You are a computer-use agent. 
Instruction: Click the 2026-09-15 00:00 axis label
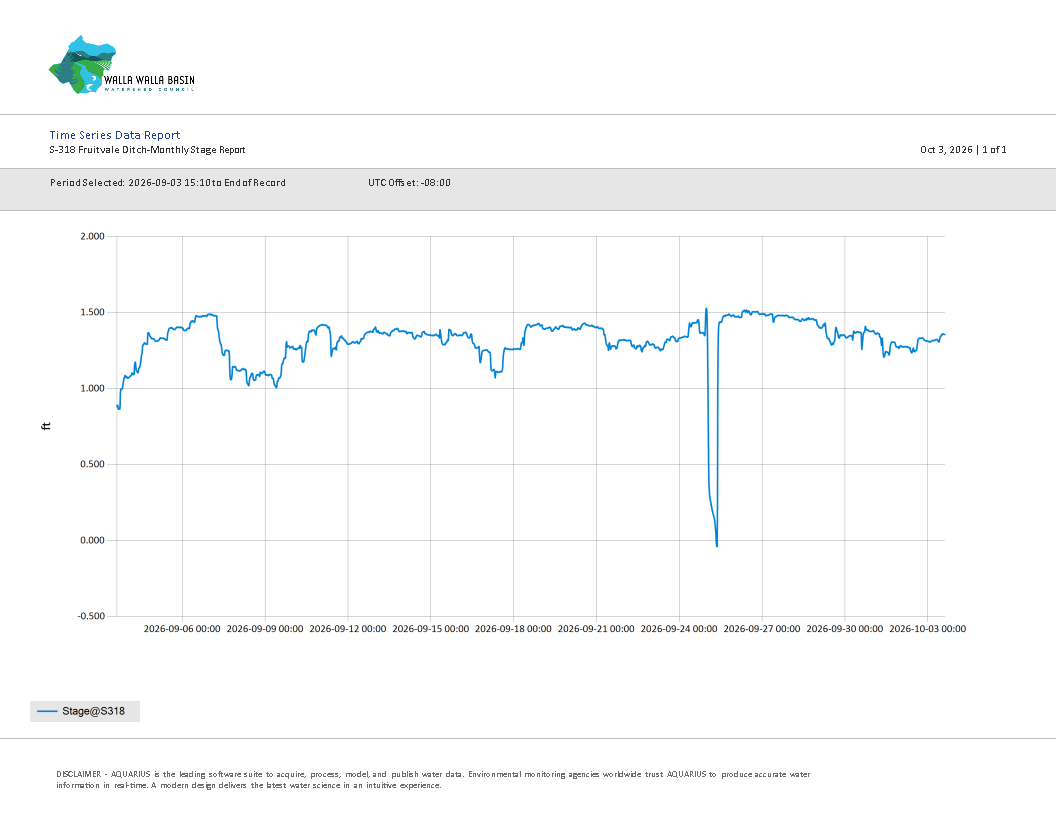[x=430, y=629]
